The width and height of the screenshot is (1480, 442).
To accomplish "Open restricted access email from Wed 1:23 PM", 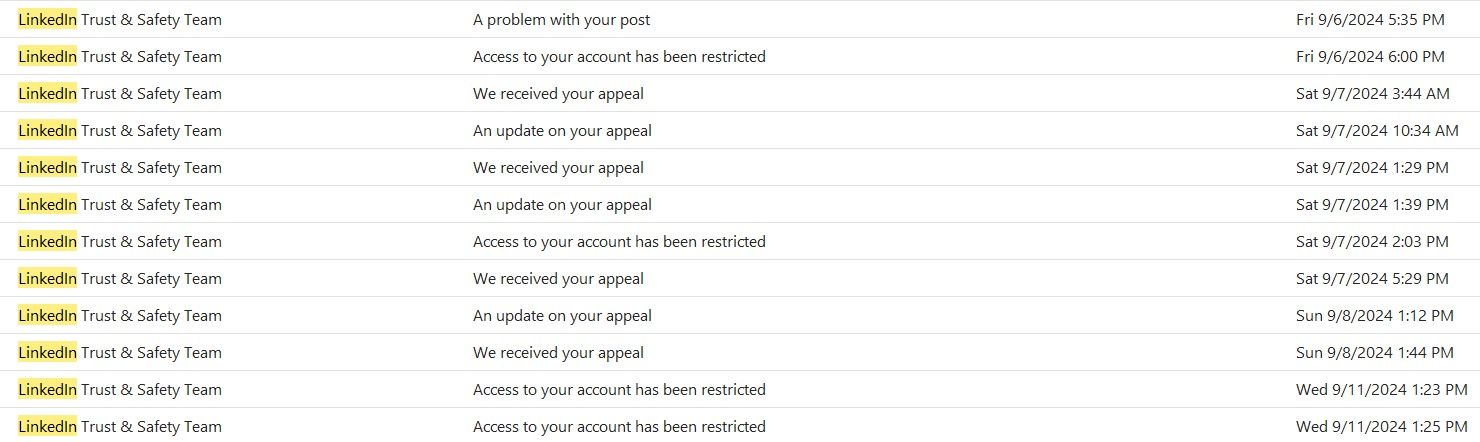I will [x=619, y=390].
